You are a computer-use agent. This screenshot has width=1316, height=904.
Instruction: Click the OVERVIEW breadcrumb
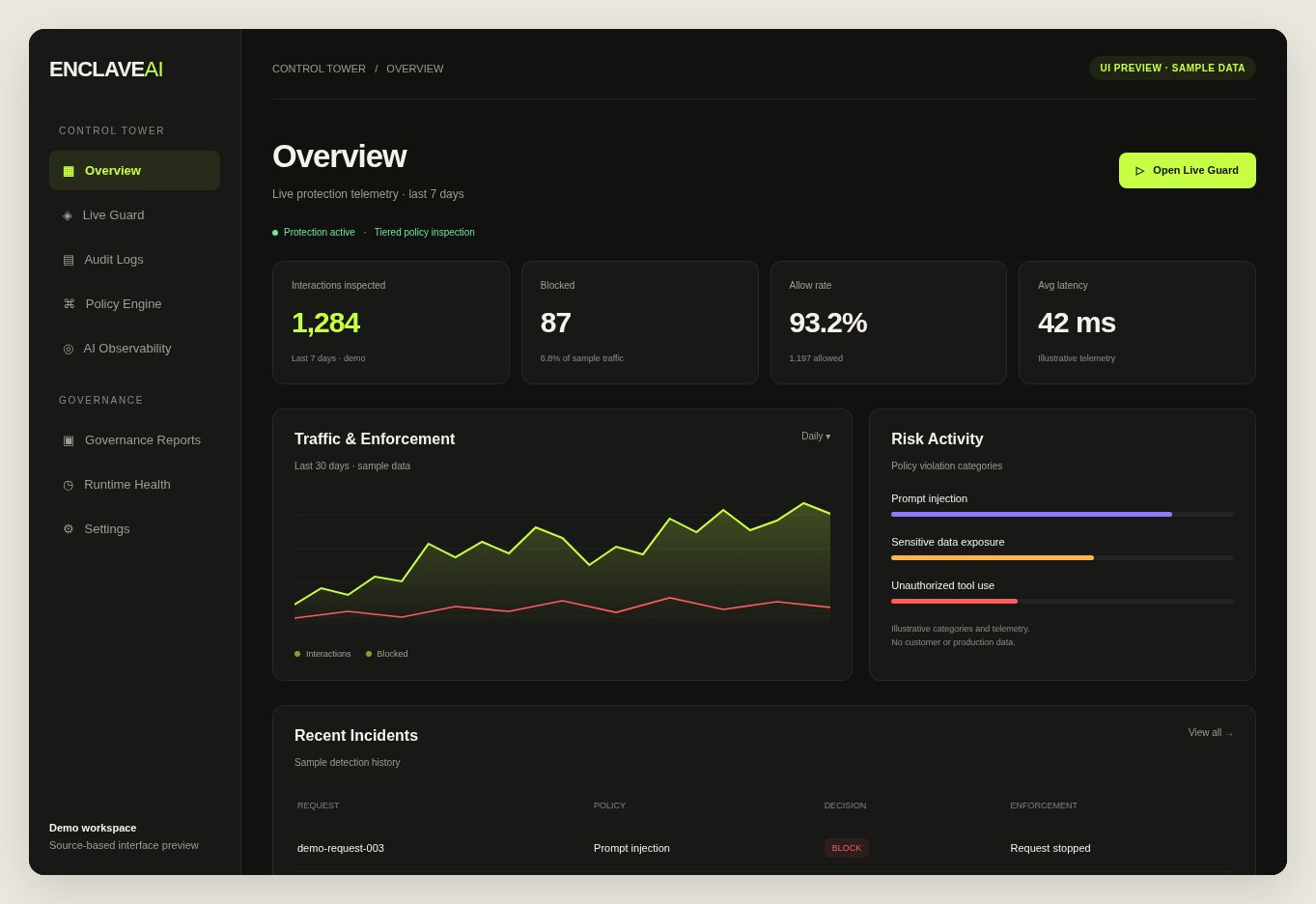(415, 70)
